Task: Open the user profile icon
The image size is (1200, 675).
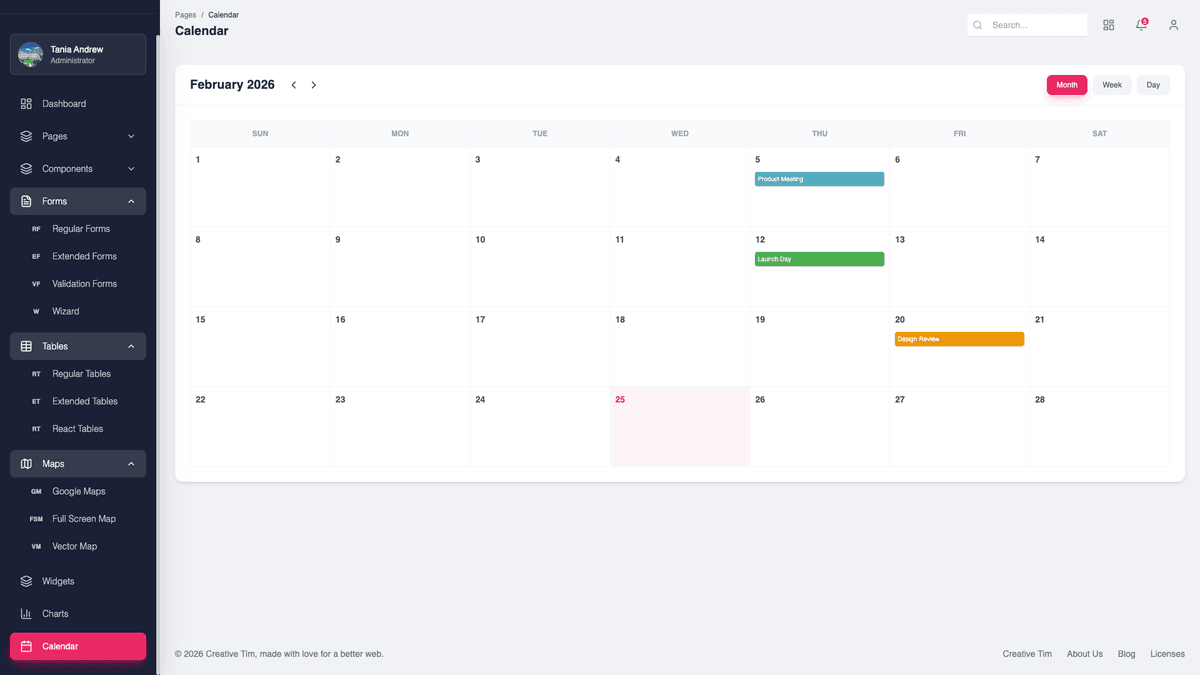Action: (1173, 25)
